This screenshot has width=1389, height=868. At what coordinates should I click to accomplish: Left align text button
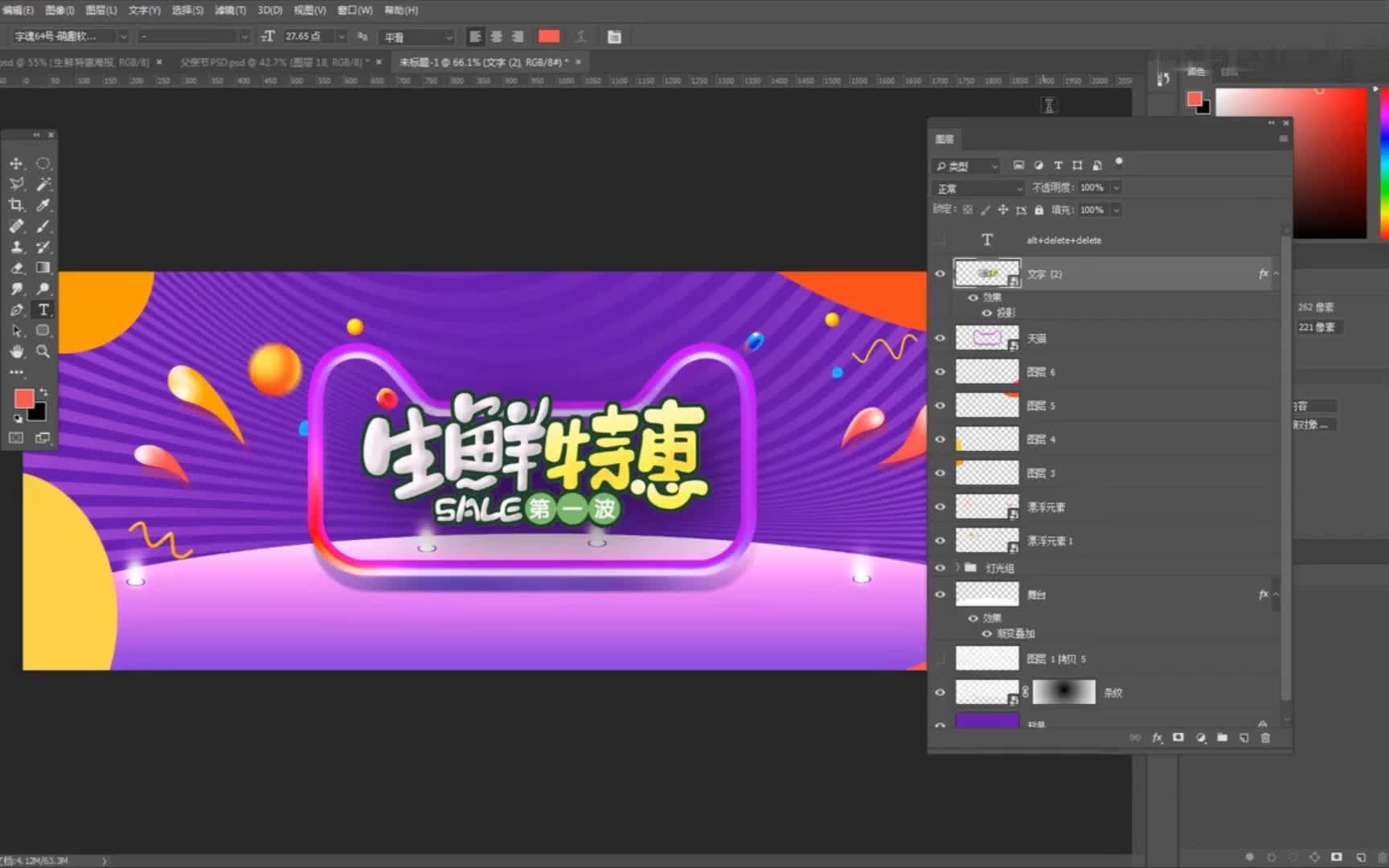[476, 37]
